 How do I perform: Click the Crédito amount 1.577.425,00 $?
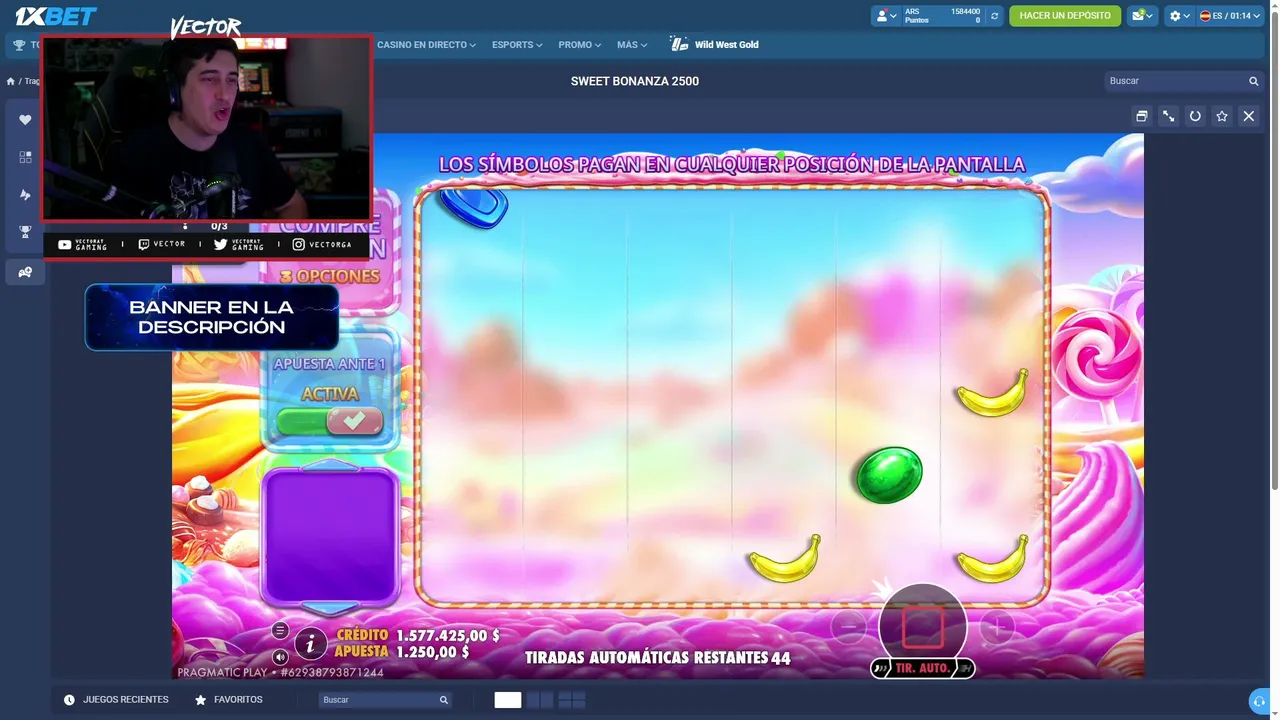[x=447, y=636]
